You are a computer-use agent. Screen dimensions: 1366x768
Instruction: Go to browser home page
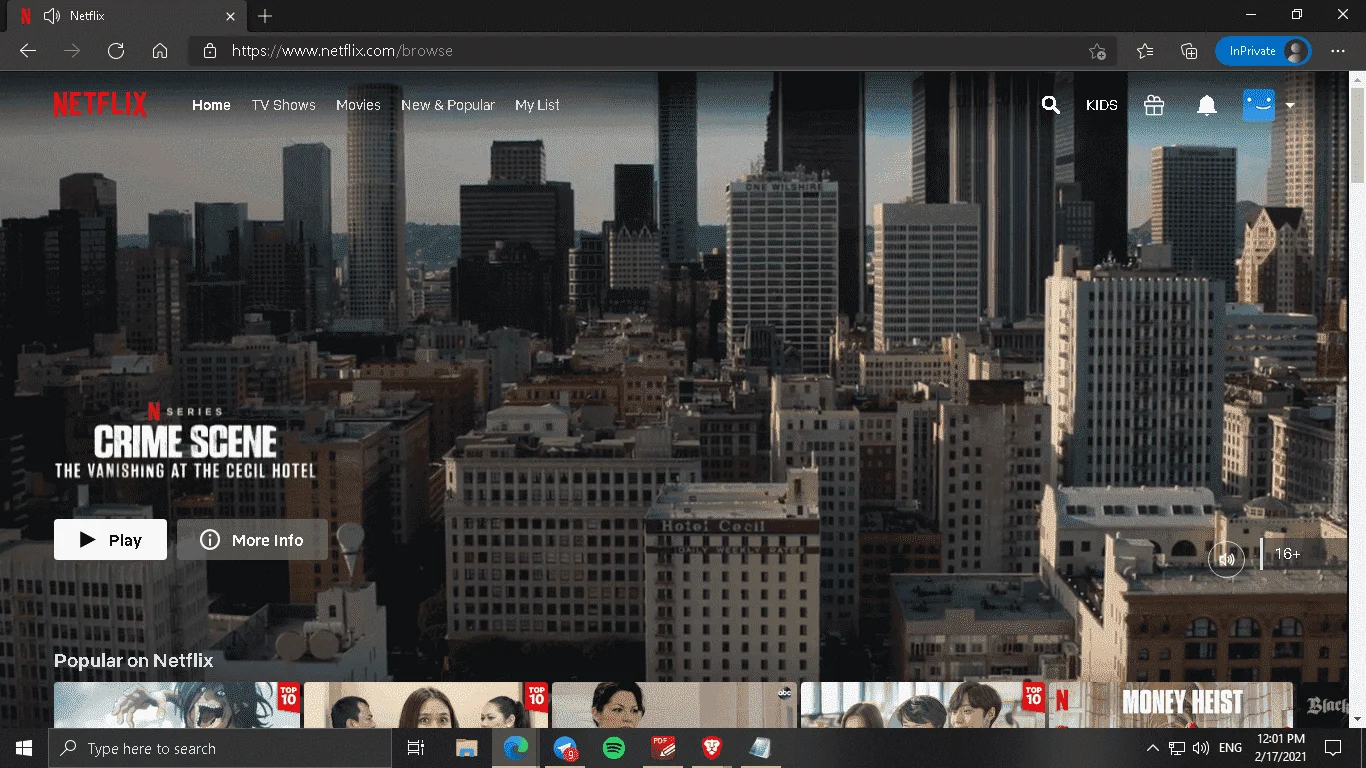coord(160,51)
